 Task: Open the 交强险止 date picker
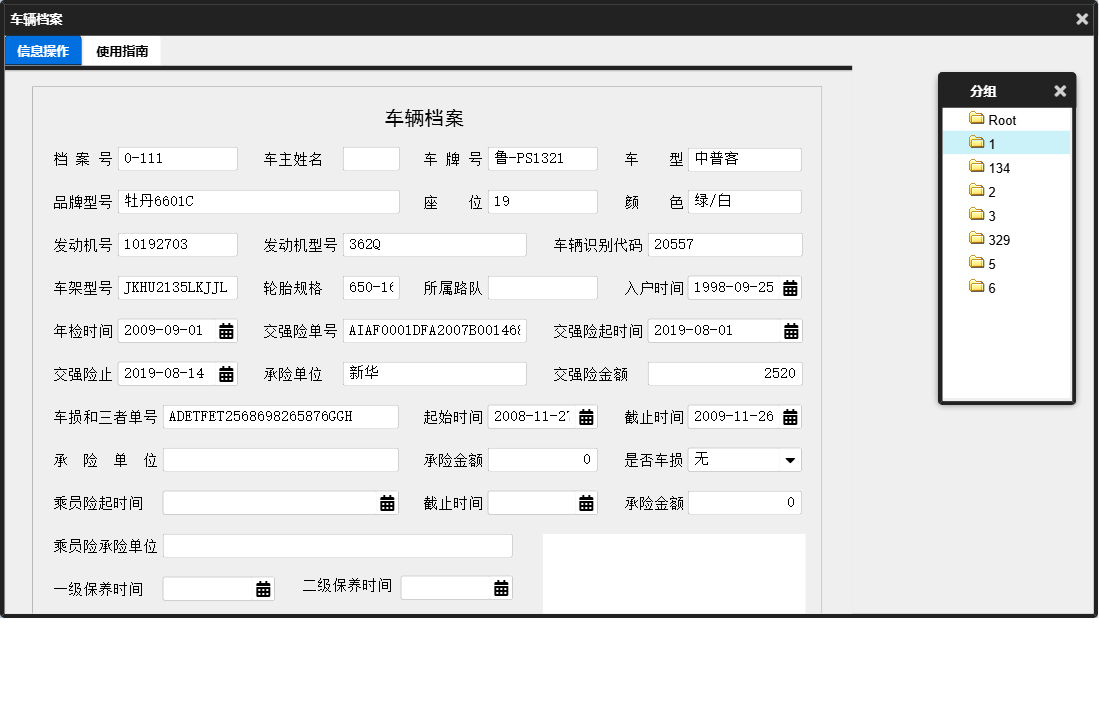click(227, 373)
